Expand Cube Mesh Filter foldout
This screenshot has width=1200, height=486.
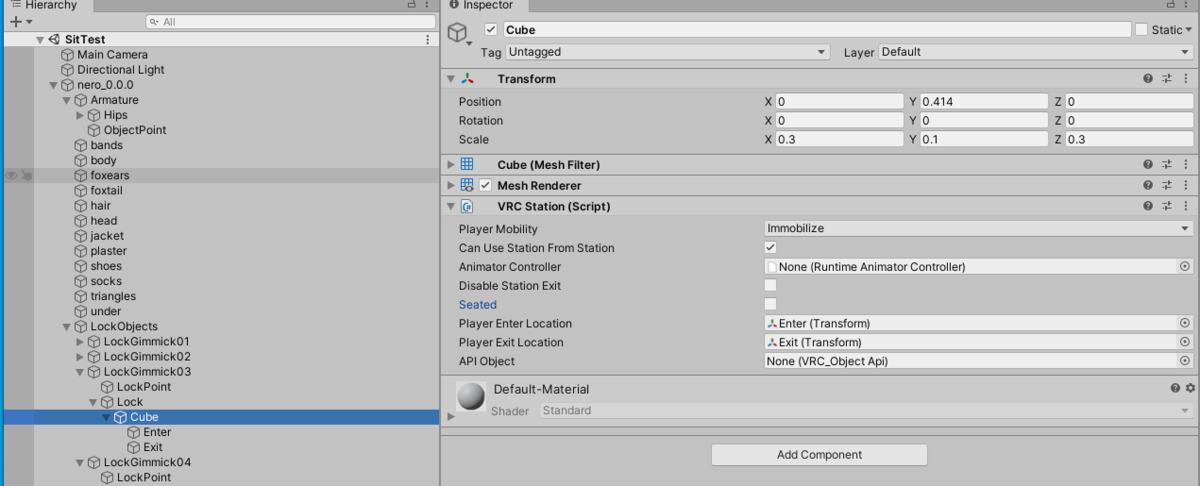tap(451, 165)
